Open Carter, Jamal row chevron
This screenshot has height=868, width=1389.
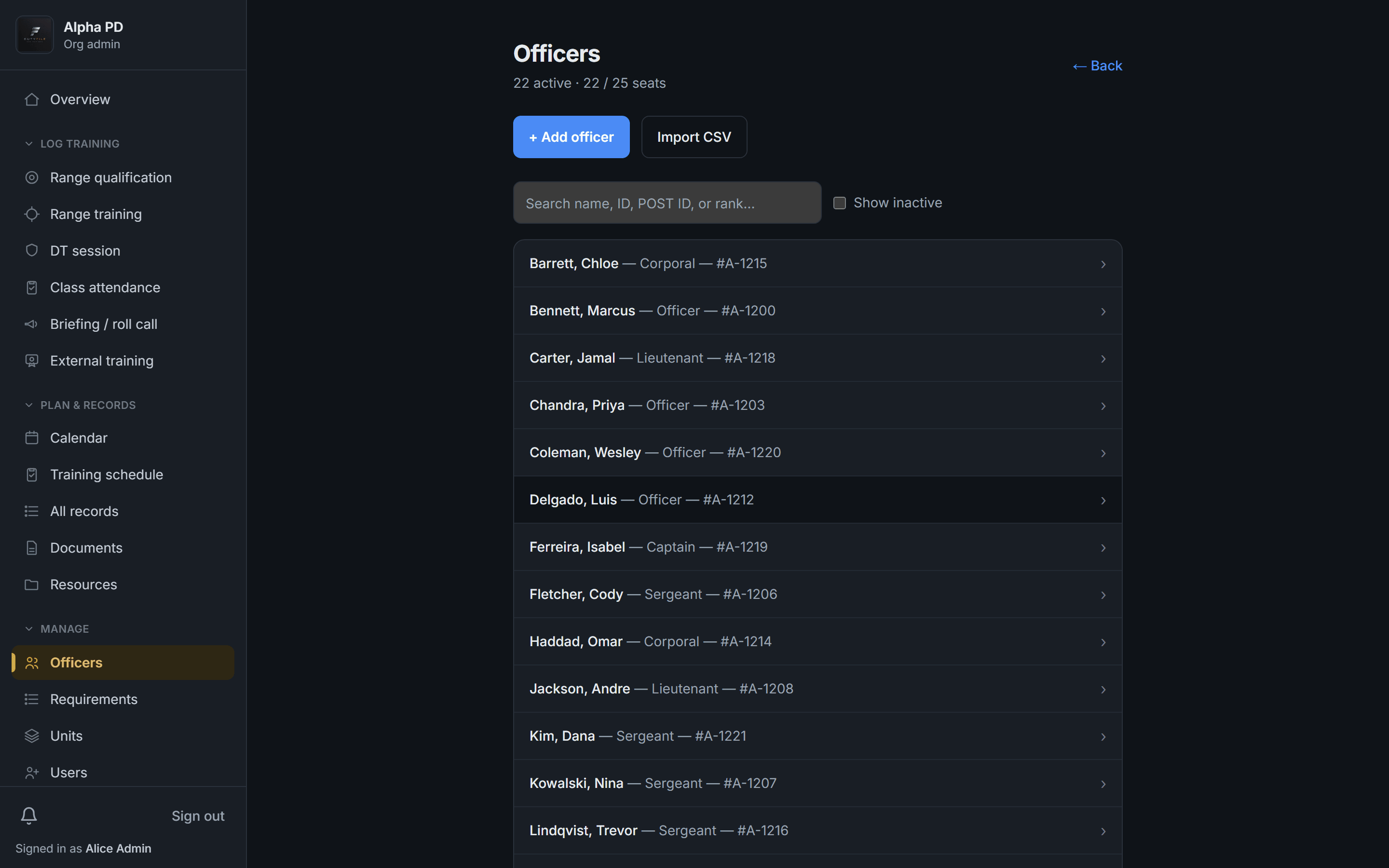click(1103, 359)
